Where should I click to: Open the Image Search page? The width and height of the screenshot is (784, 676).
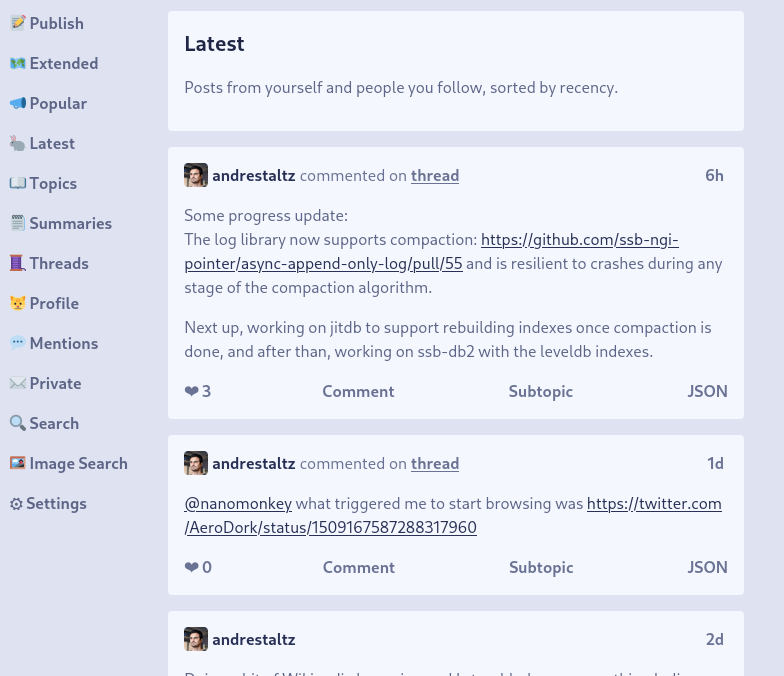point(69,463)
